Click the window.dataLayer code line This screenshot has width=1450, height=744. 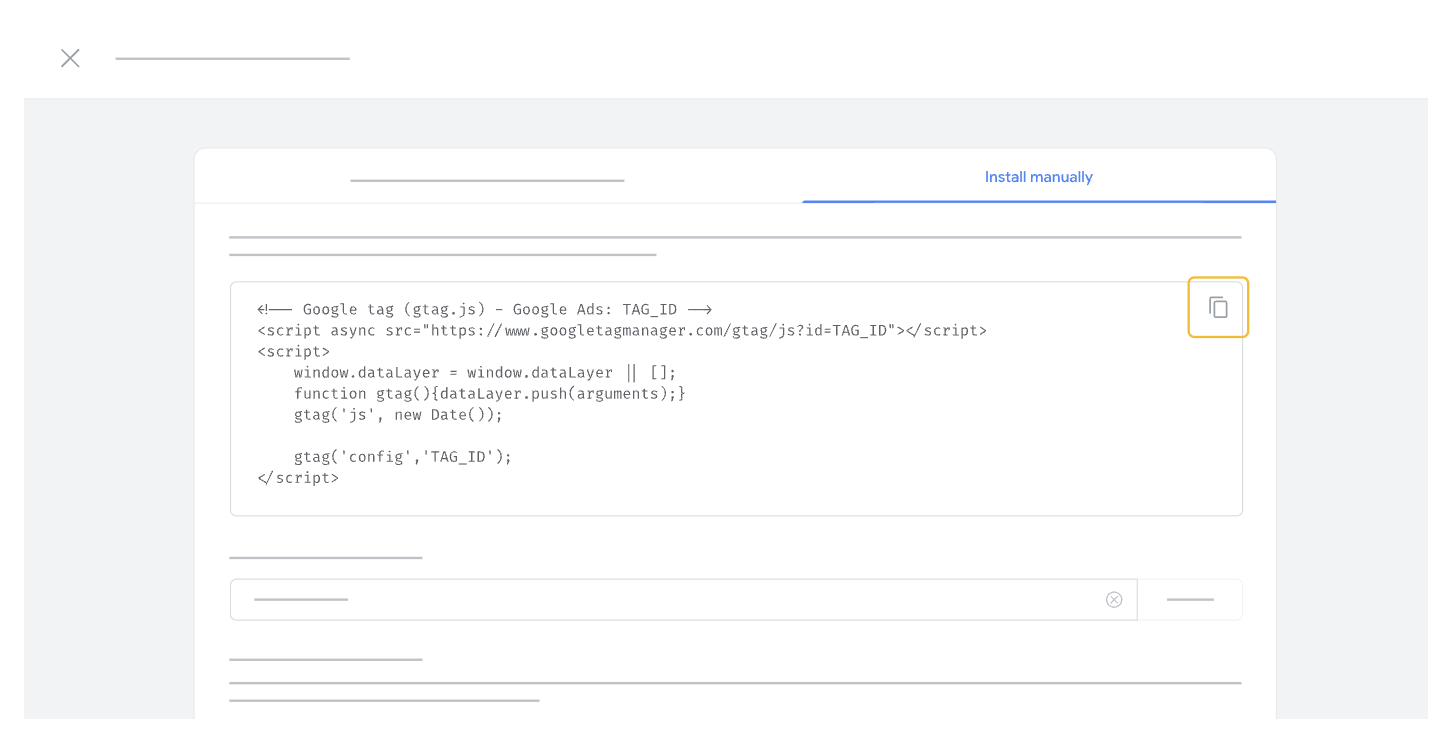(x=485, y=373)
